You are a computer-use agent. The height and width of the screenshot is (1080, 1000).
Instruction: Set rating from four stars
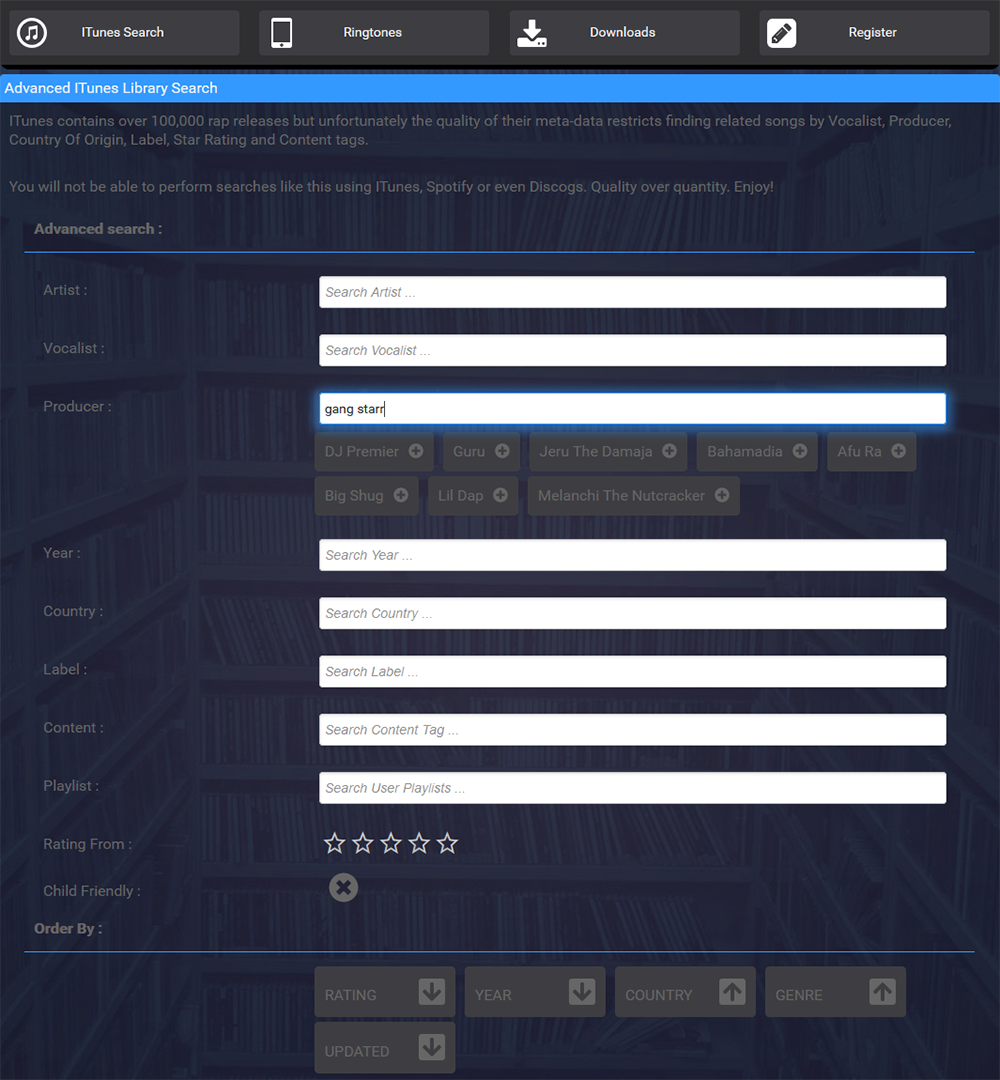pyautogui.click(x=419, y=843)
